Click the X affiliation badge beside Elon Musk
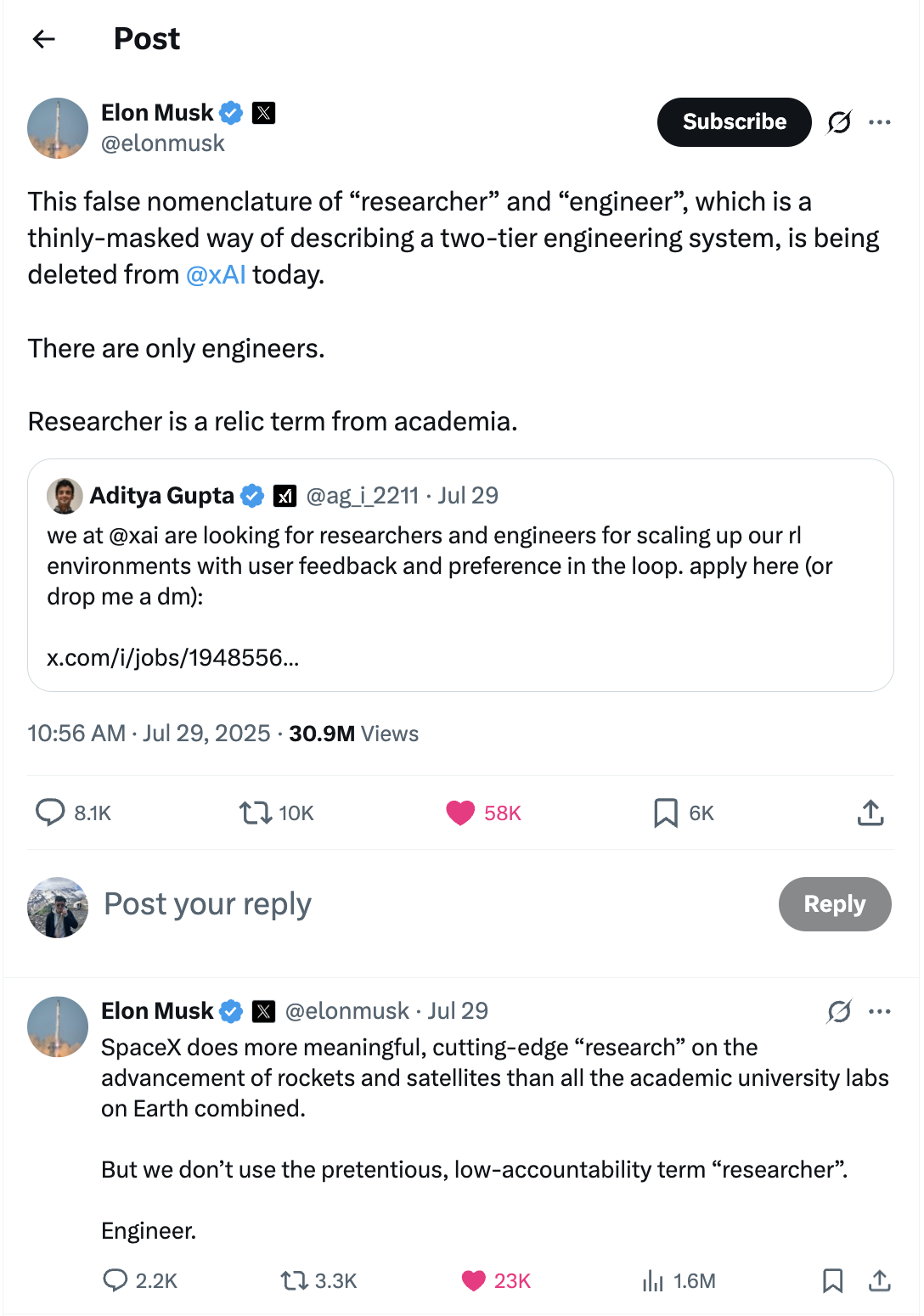Screen dimensions: 924x1316 point(264,113)
